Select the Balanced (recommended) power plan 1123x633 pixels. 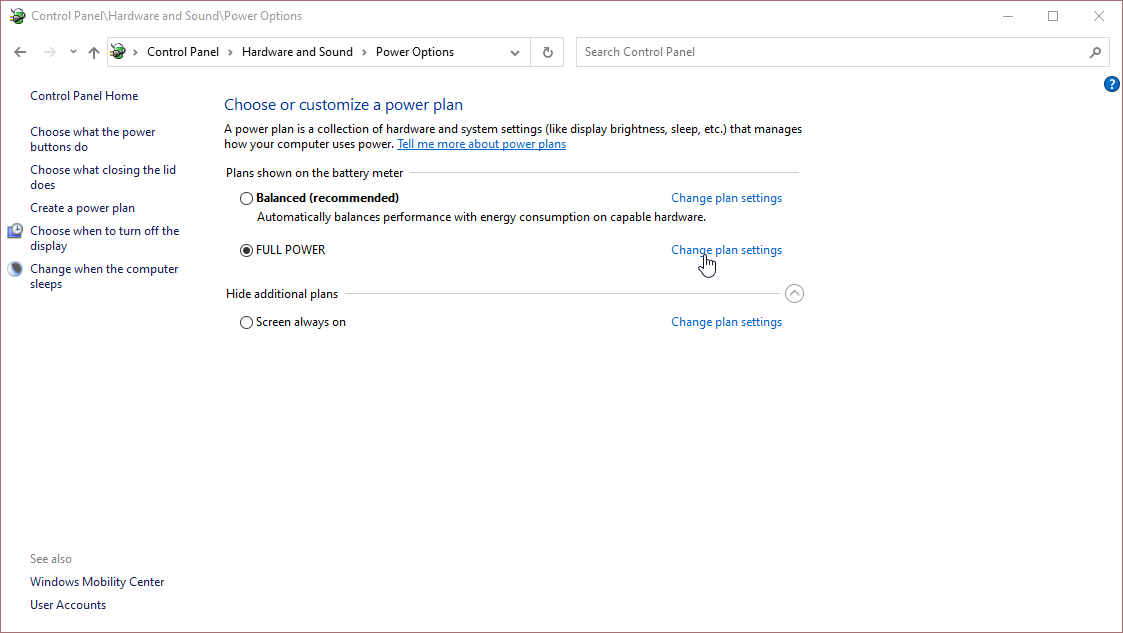coord(246,198)
